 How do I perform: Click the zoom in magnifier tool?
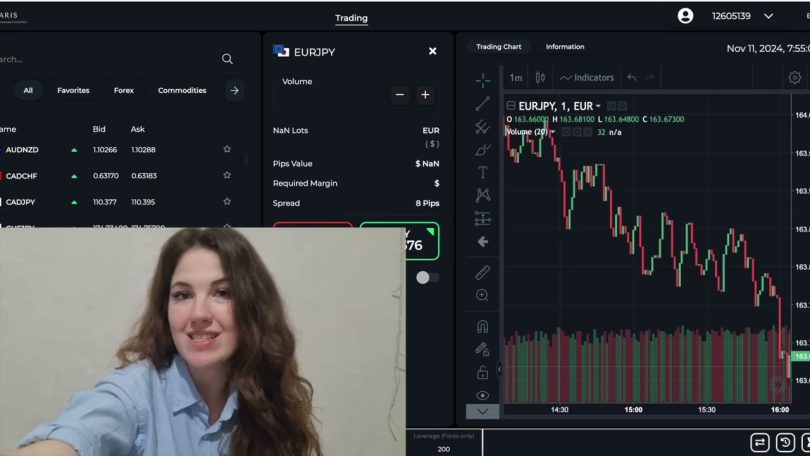click(x=483, y=295)
